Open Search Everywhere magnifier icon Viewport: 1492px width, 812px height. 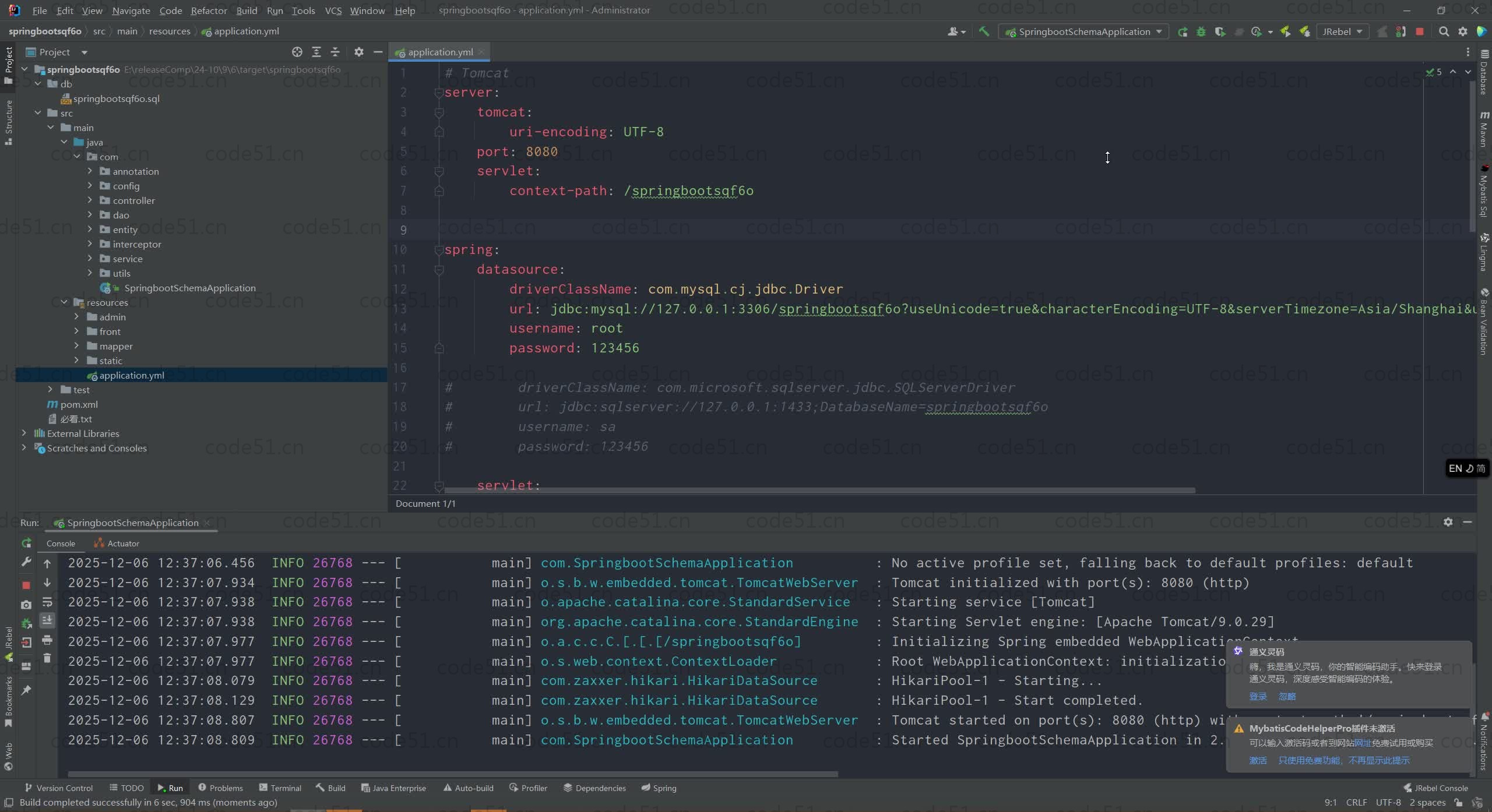[1444, 31]
